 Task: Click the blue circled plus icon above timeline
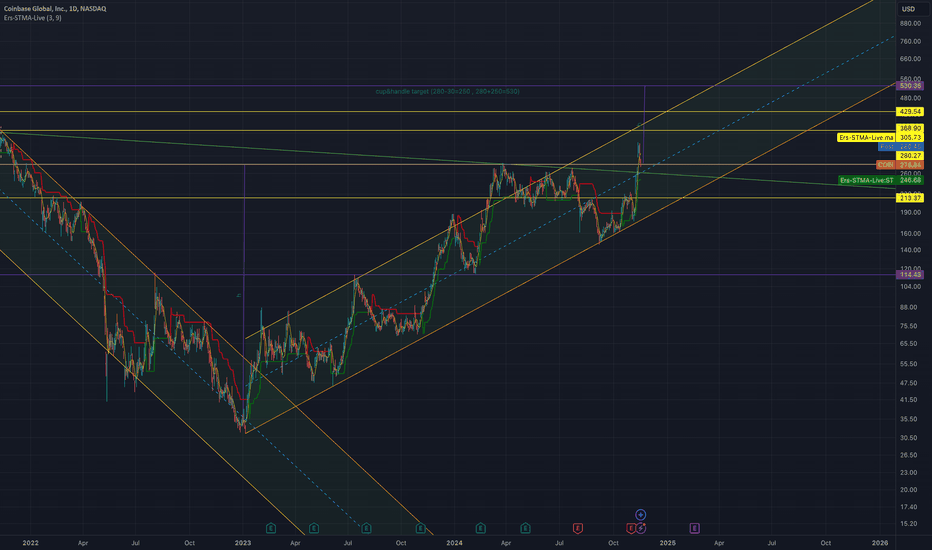point(641,514)
